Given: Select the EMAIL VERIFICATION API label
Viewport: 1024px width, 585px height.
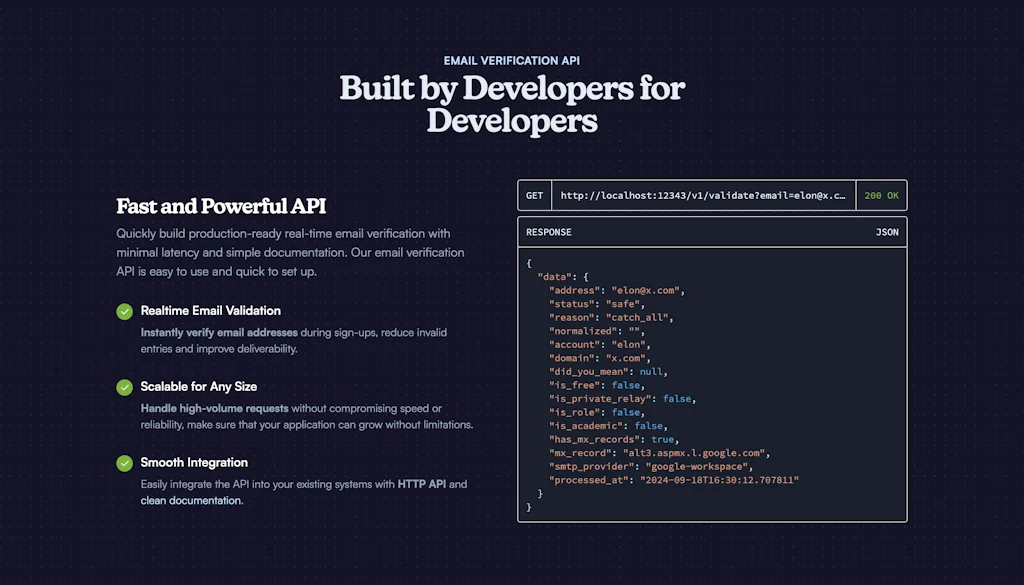Looking at the screenshot, I should click(x=512, y=60).
